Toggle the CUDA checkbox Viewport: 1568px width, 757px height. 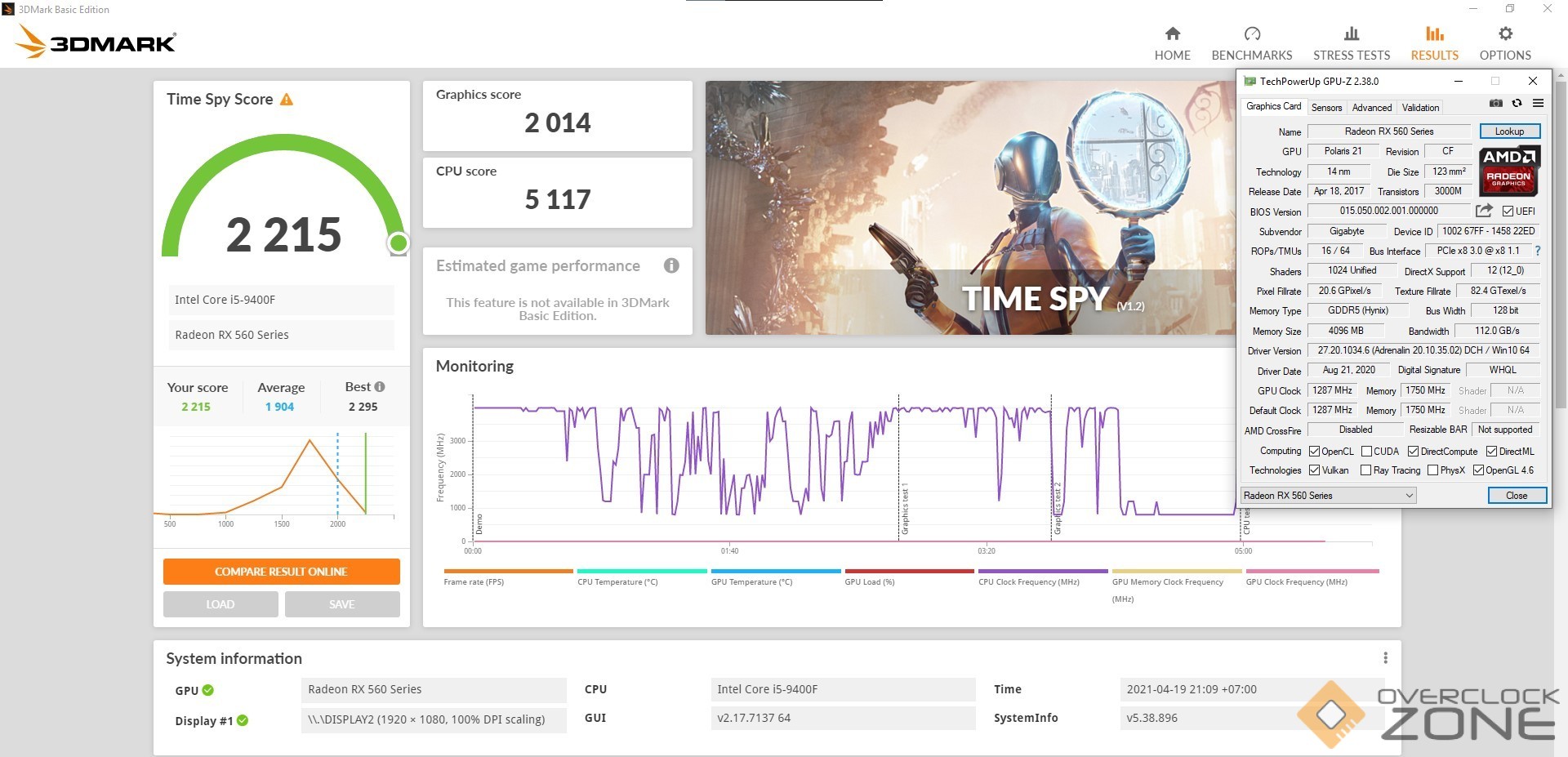(1366, 452)
